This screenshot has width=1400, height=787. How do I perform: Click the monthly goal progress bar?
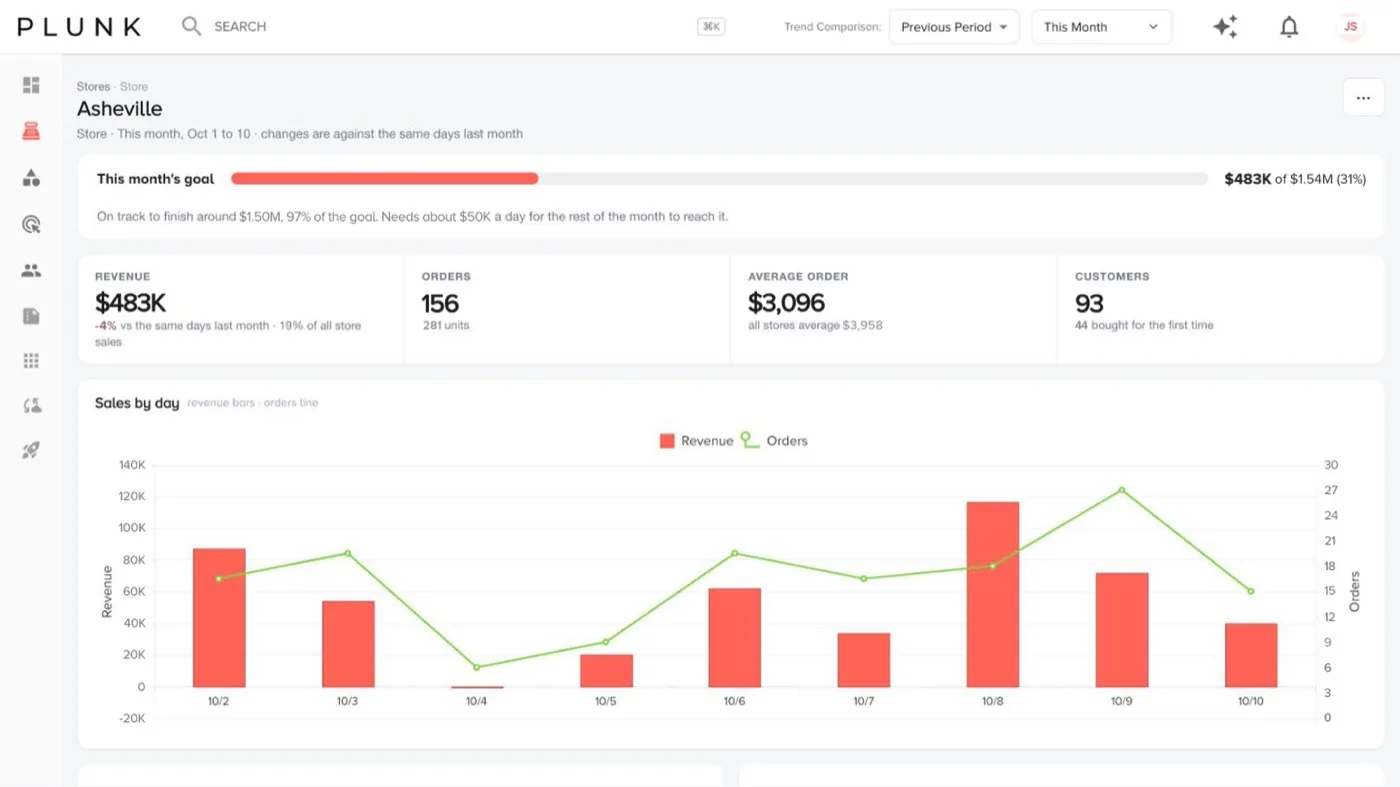(x=719, y=179)
